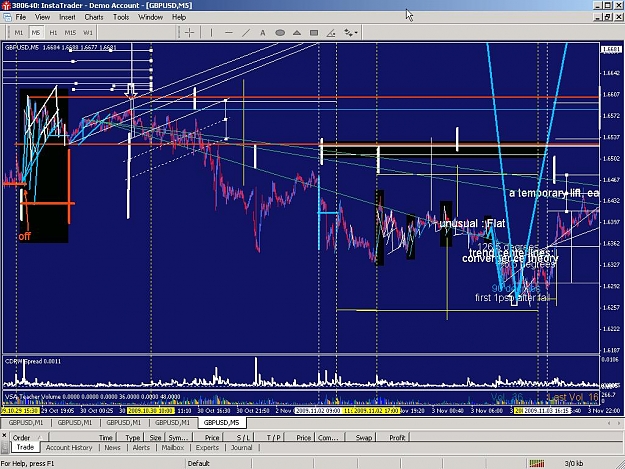Viewport: 625px width, 469px height.
Task: Switch chart timeframe to W1
Action: click(88, 33)
